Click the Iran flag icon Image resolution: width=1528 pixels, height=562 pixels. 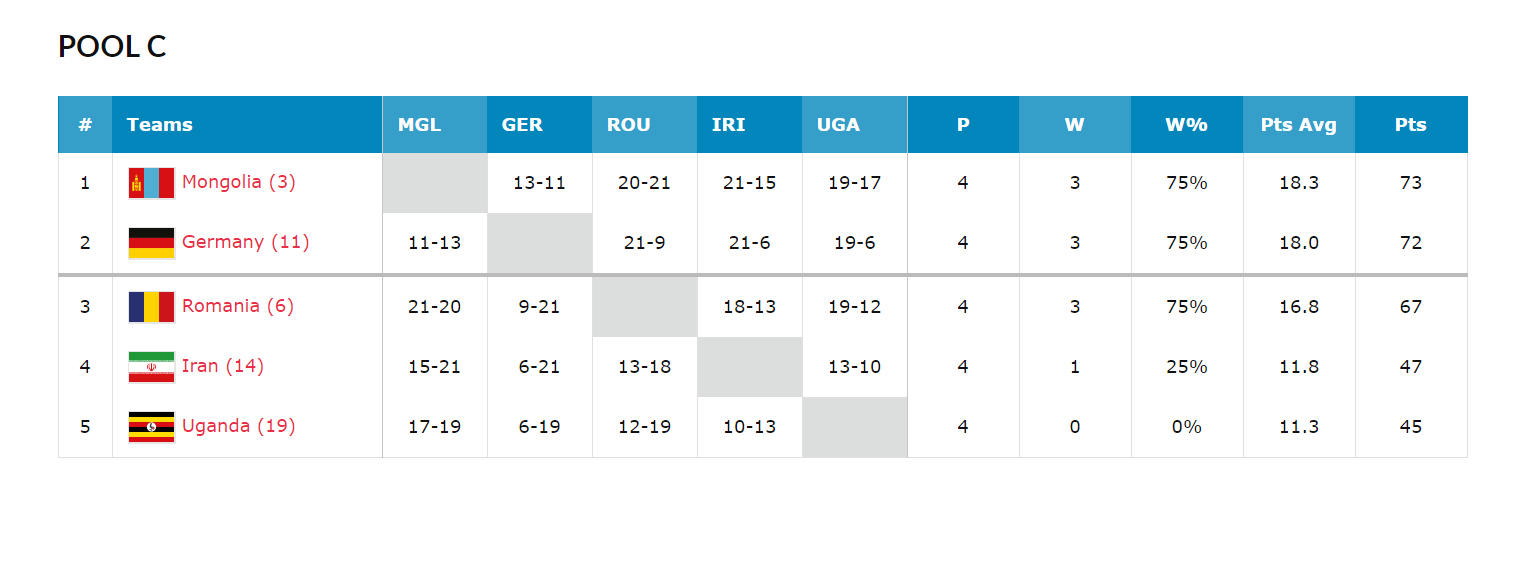coord(151,367)
